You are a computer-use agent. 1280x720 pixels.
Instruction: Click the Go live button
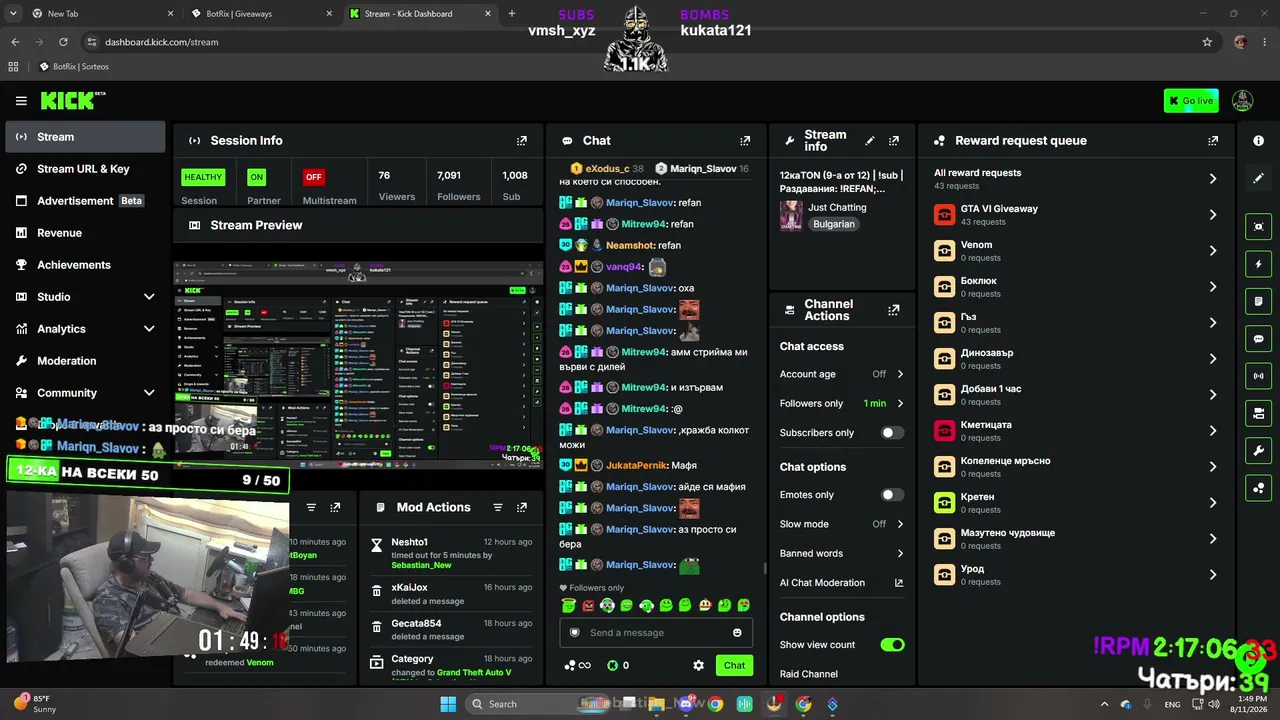pos(1191,101)
